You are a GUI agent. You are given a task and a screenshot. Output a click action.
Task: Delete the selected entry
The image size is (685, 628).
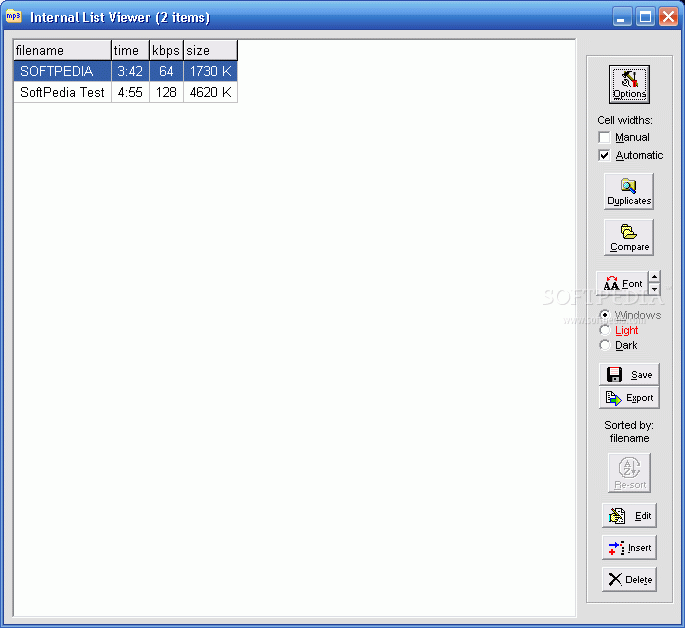click(x=629, y=579)
